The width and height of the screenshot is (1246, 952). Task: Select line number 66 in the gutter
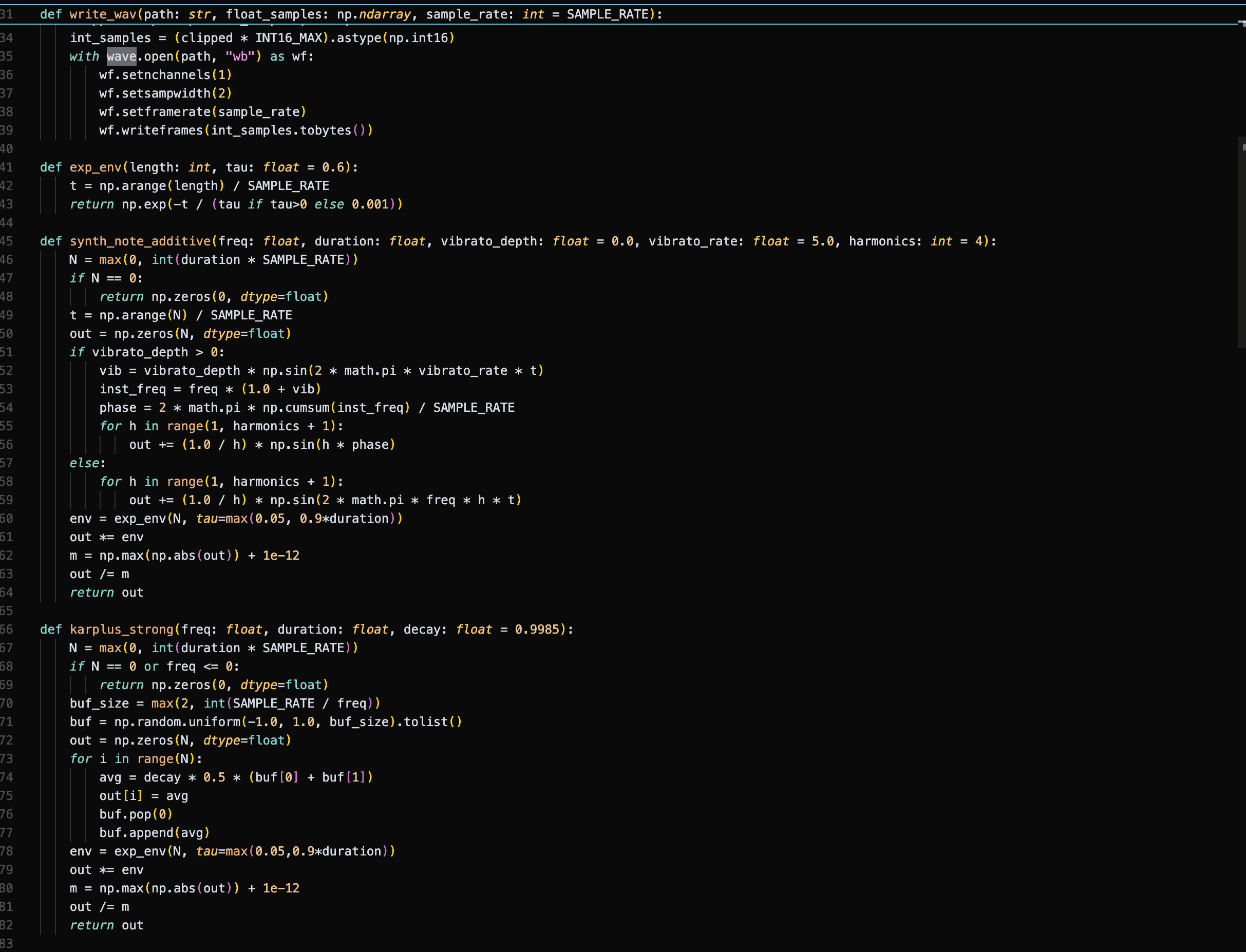pos(8,629)
